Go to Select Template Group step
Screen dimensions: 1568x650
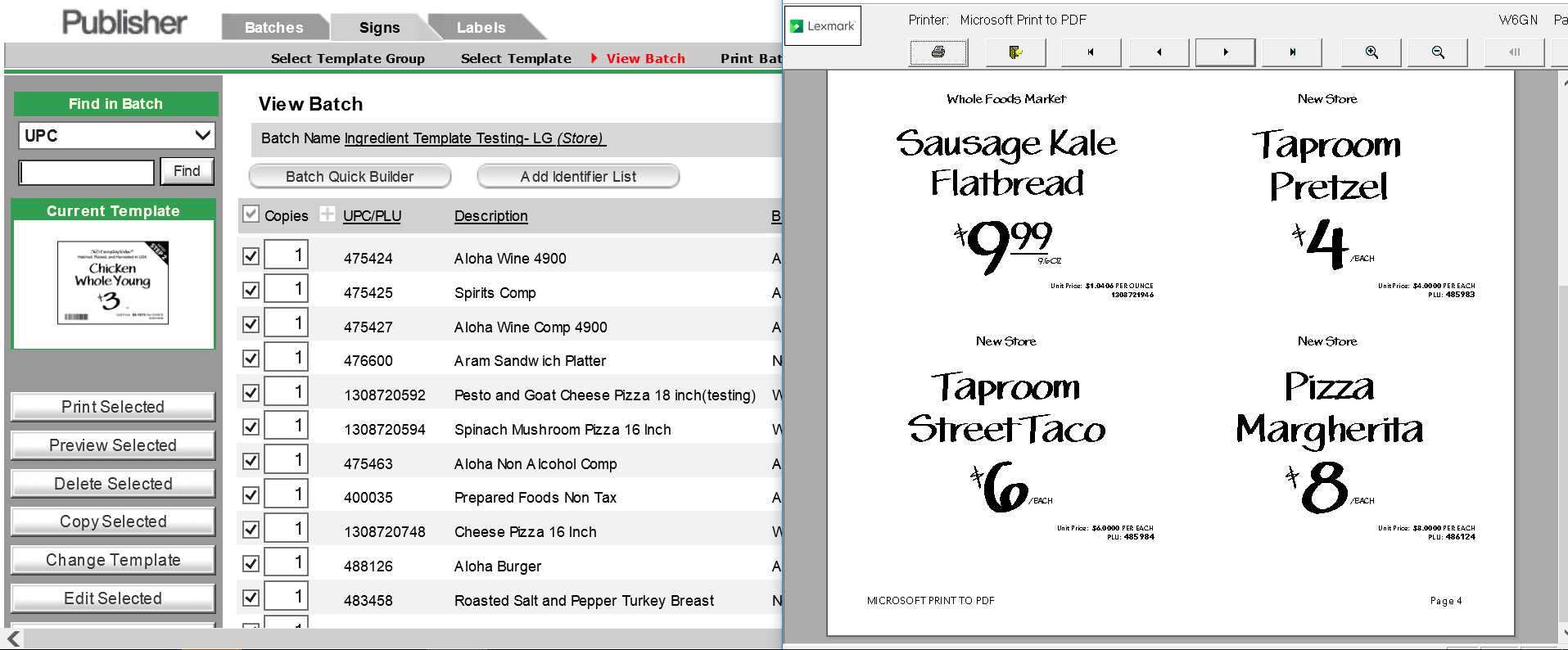point(348,58)
